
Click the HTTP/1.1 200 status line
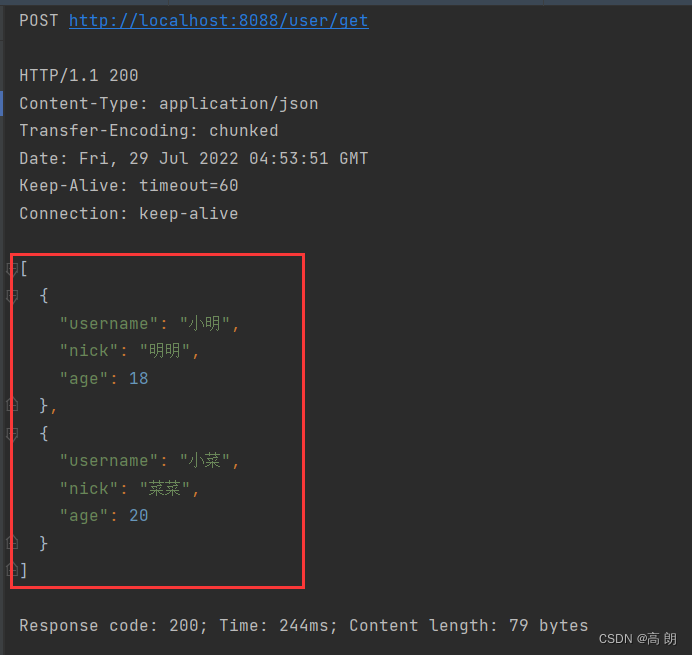(x=79, y=75)
